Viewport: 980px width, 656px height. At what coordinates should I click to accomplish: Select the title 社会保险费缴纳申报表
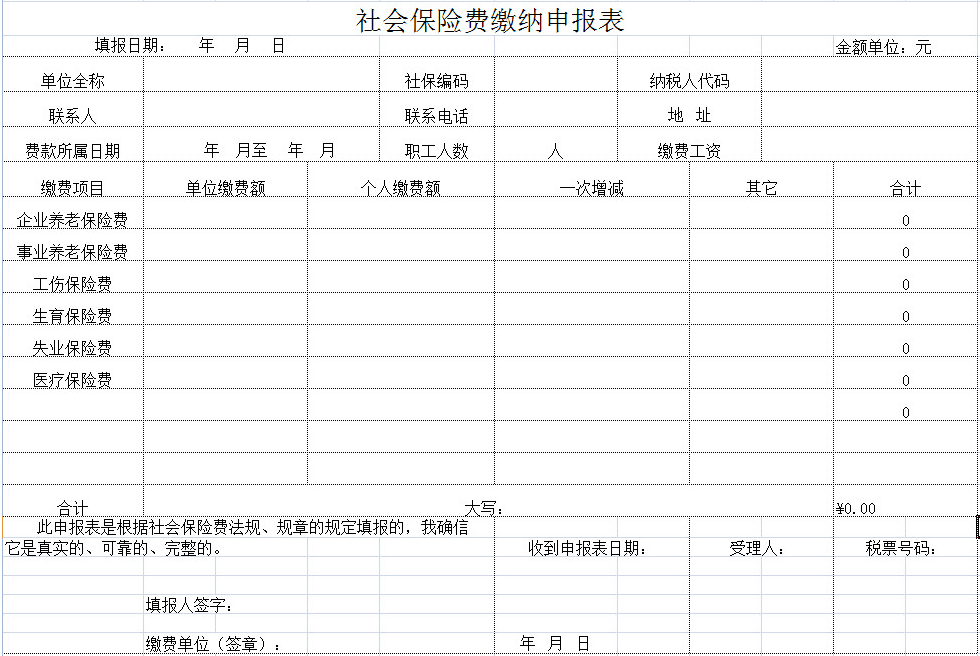point(490,20)
